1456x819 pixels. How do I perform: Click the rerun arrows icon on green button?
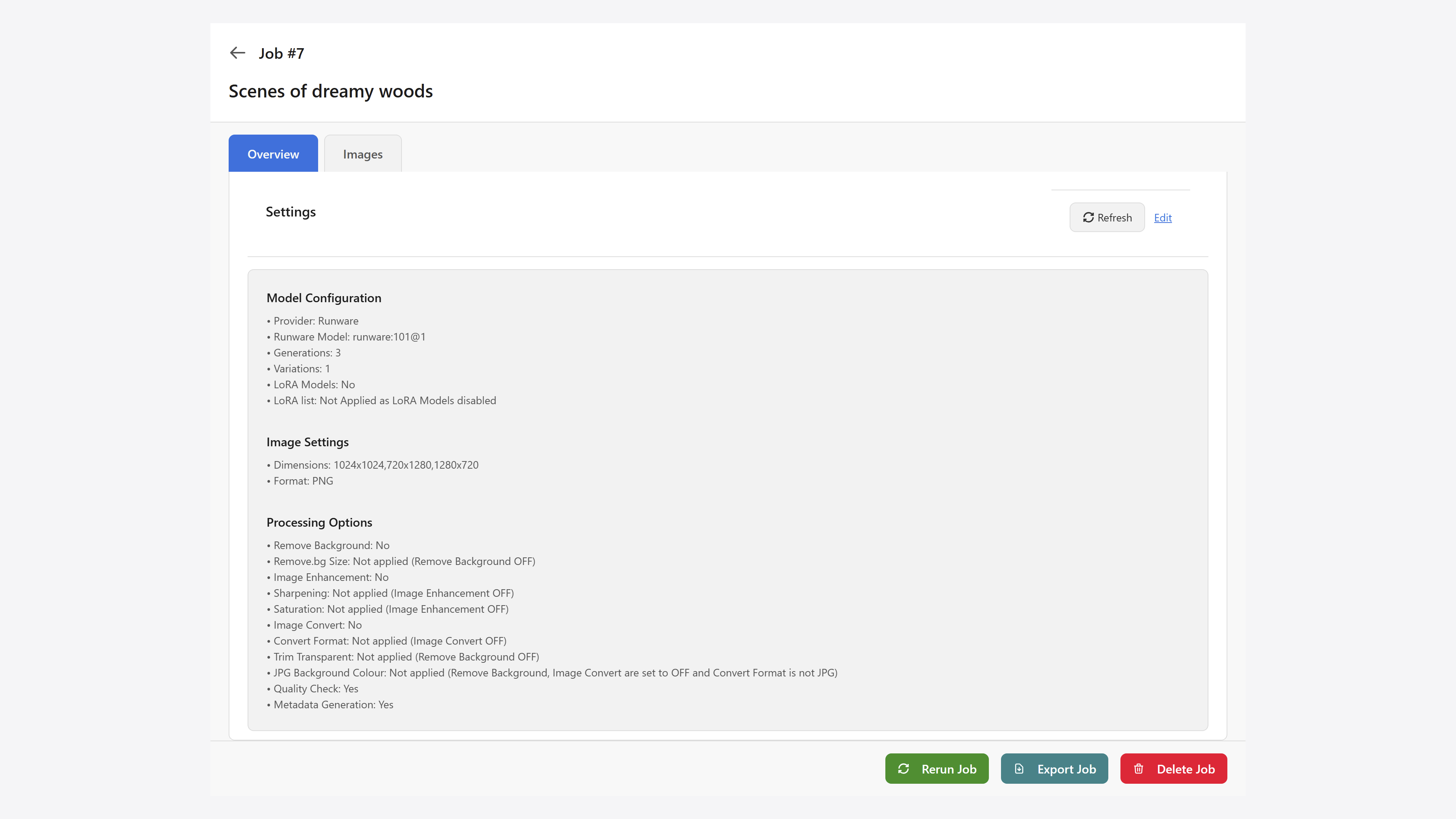pyautogui.click(x=903, y=769)
